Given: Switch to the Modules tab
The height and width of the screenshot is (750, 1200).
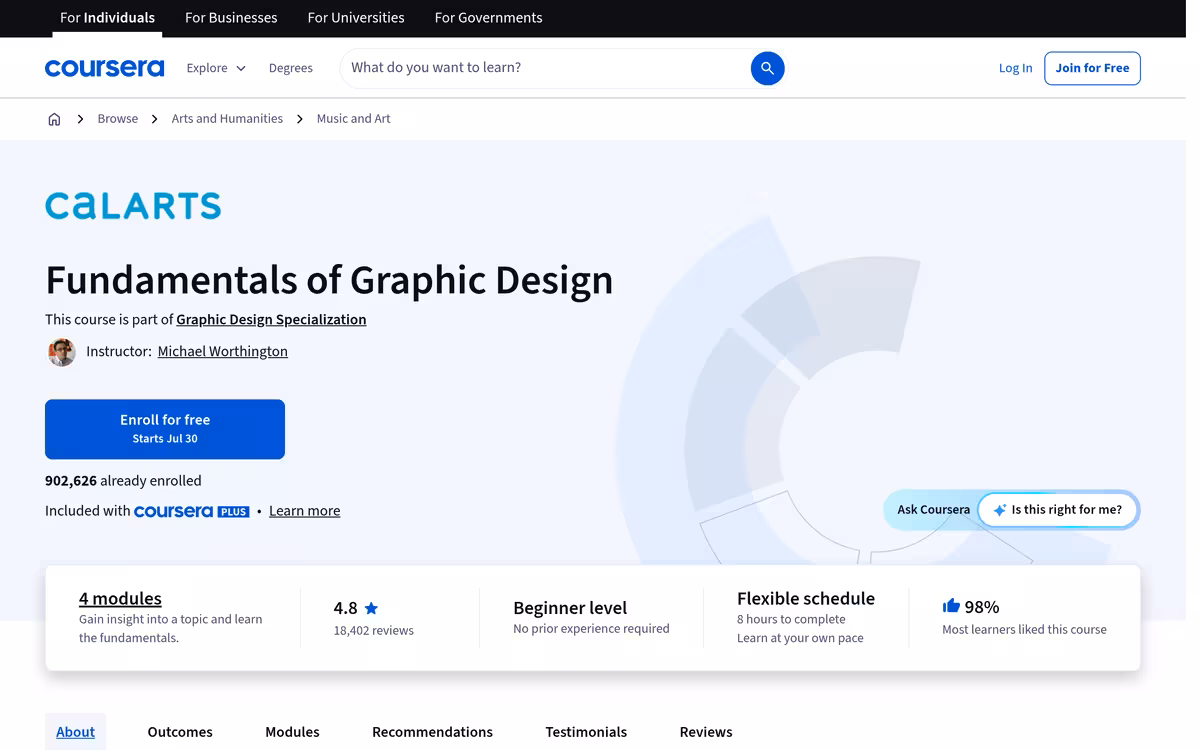Looking at the screenshot, I should click(292, 732).
